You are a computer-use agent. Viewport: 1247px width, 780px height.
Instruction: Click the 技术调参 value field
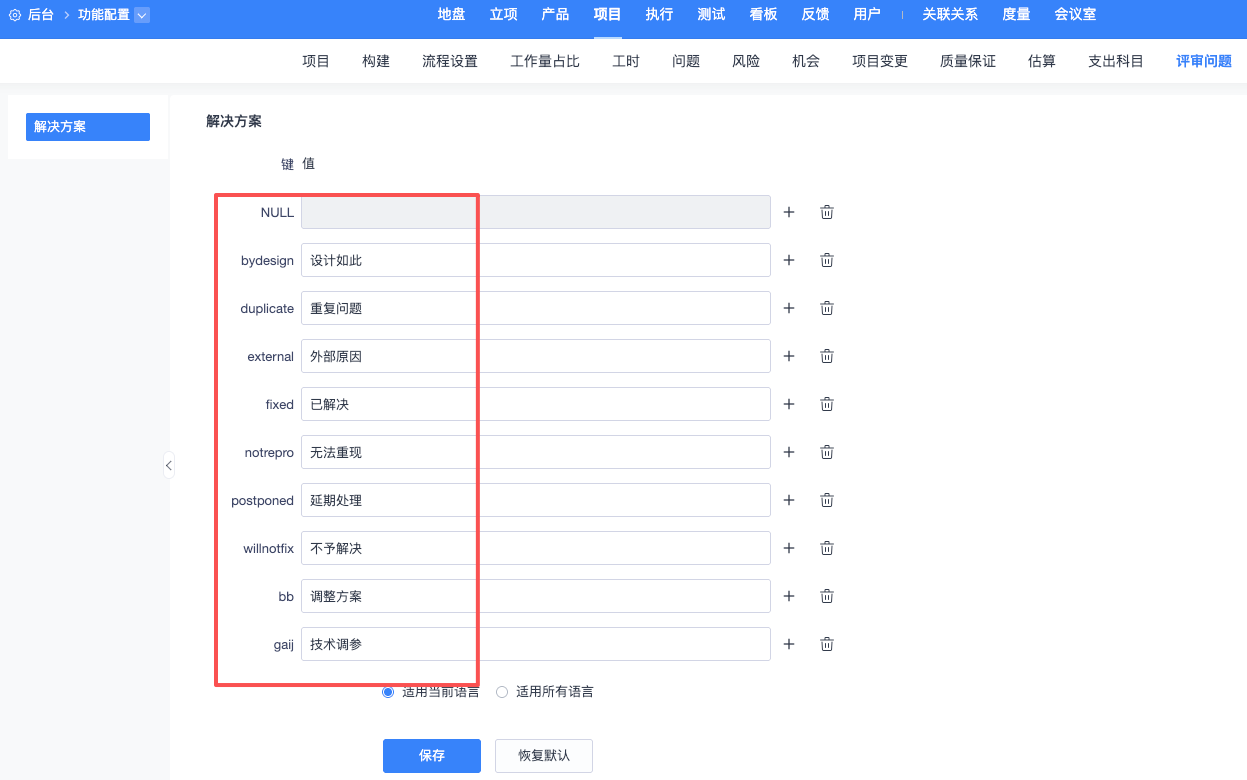(536, 644)
